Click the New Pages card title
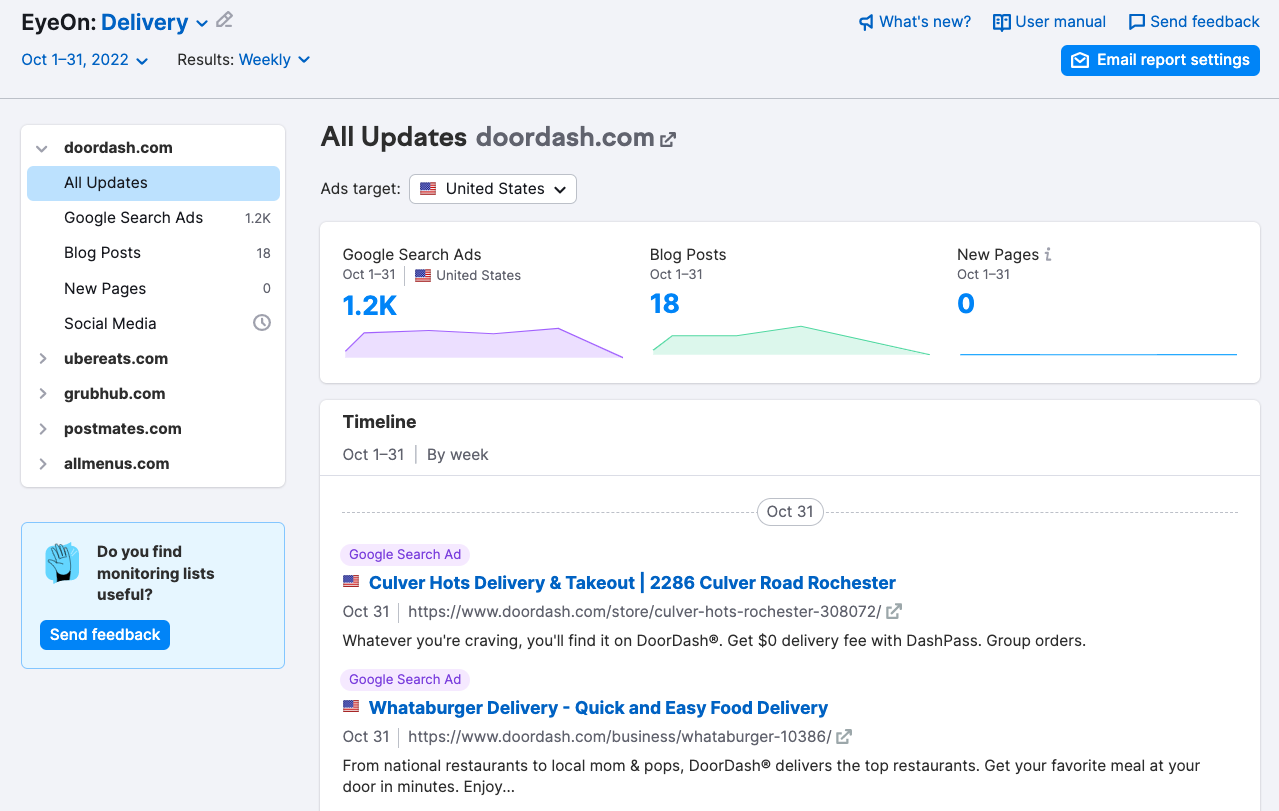The image size is (1279, 811). click(998, 255)
